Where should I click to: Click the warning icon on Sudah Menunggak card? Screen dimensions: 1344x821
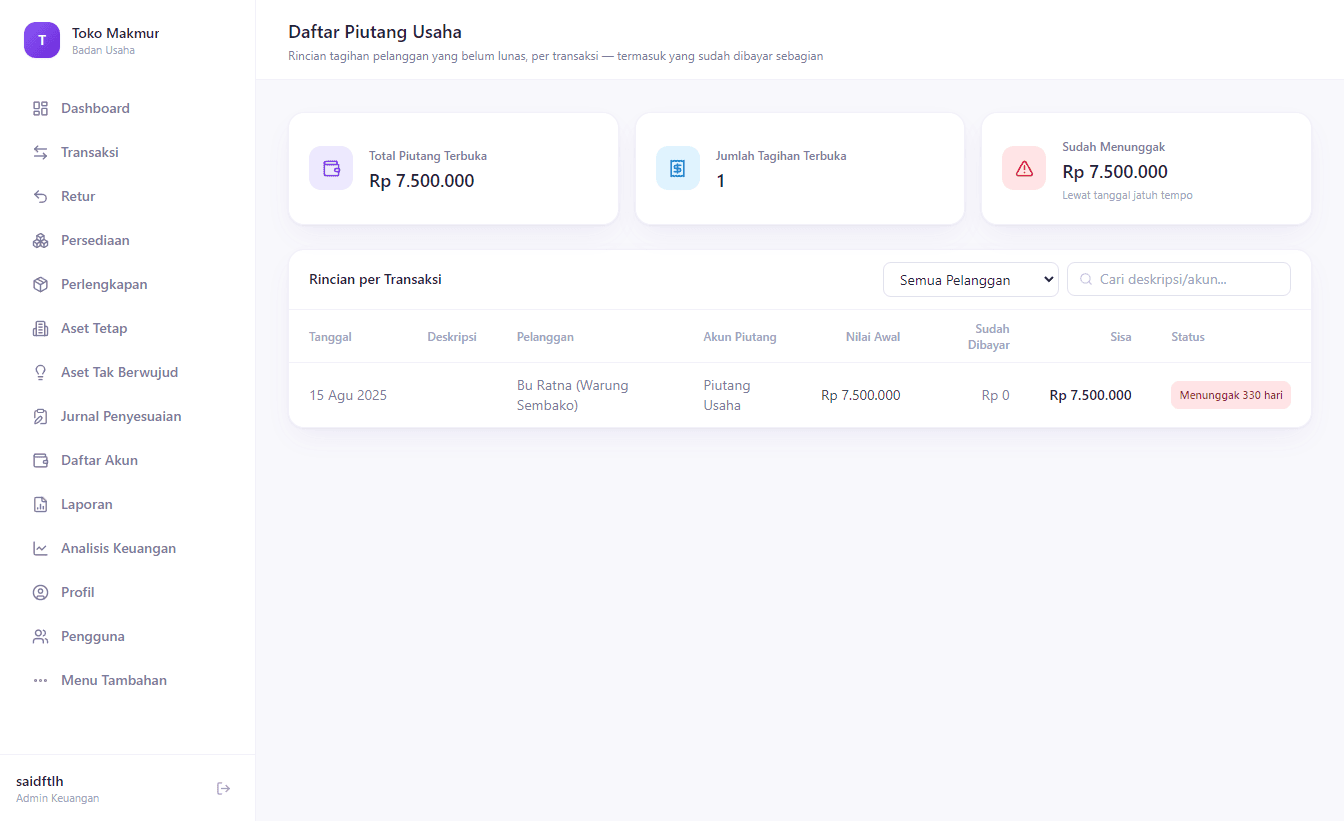[1024, 168]
